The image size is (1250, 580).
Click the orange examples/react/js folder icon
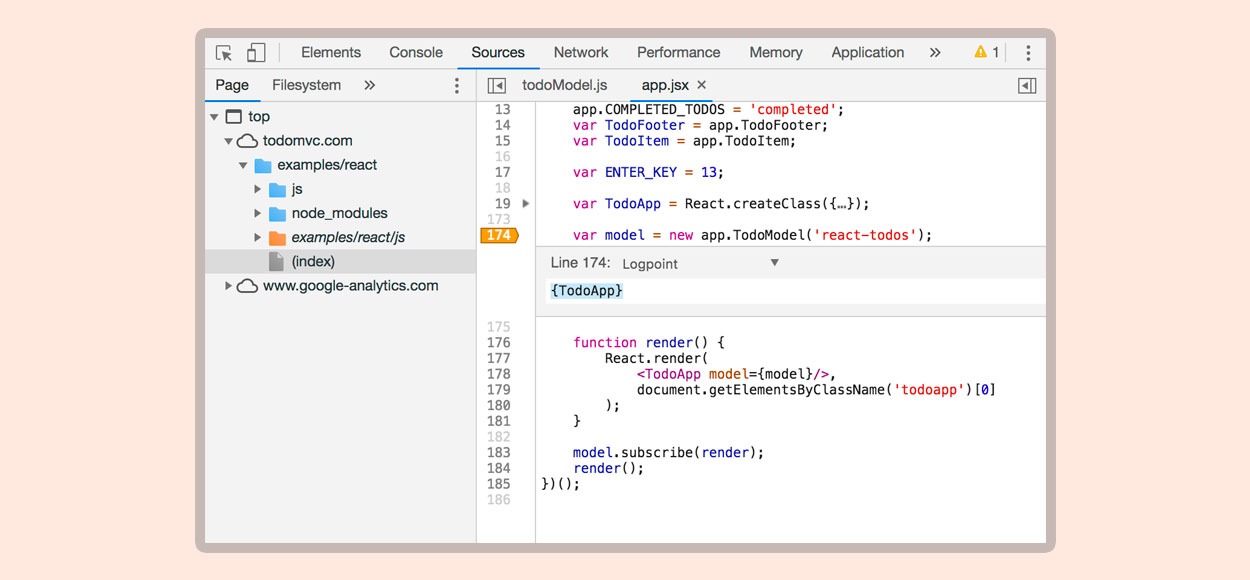click(278, 237)
